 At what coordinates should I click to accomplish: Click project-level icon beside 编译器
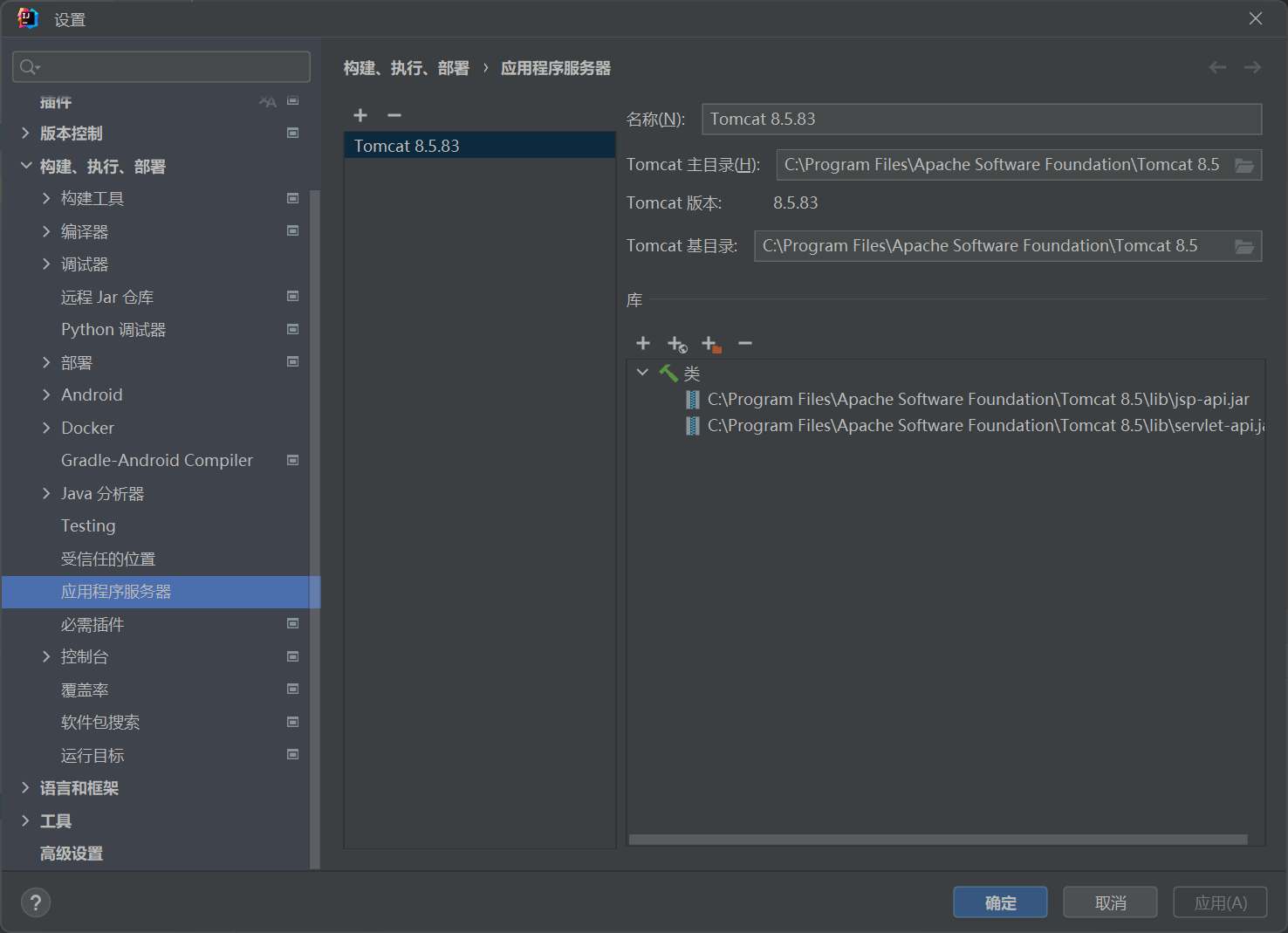click(x=293, y=230)
